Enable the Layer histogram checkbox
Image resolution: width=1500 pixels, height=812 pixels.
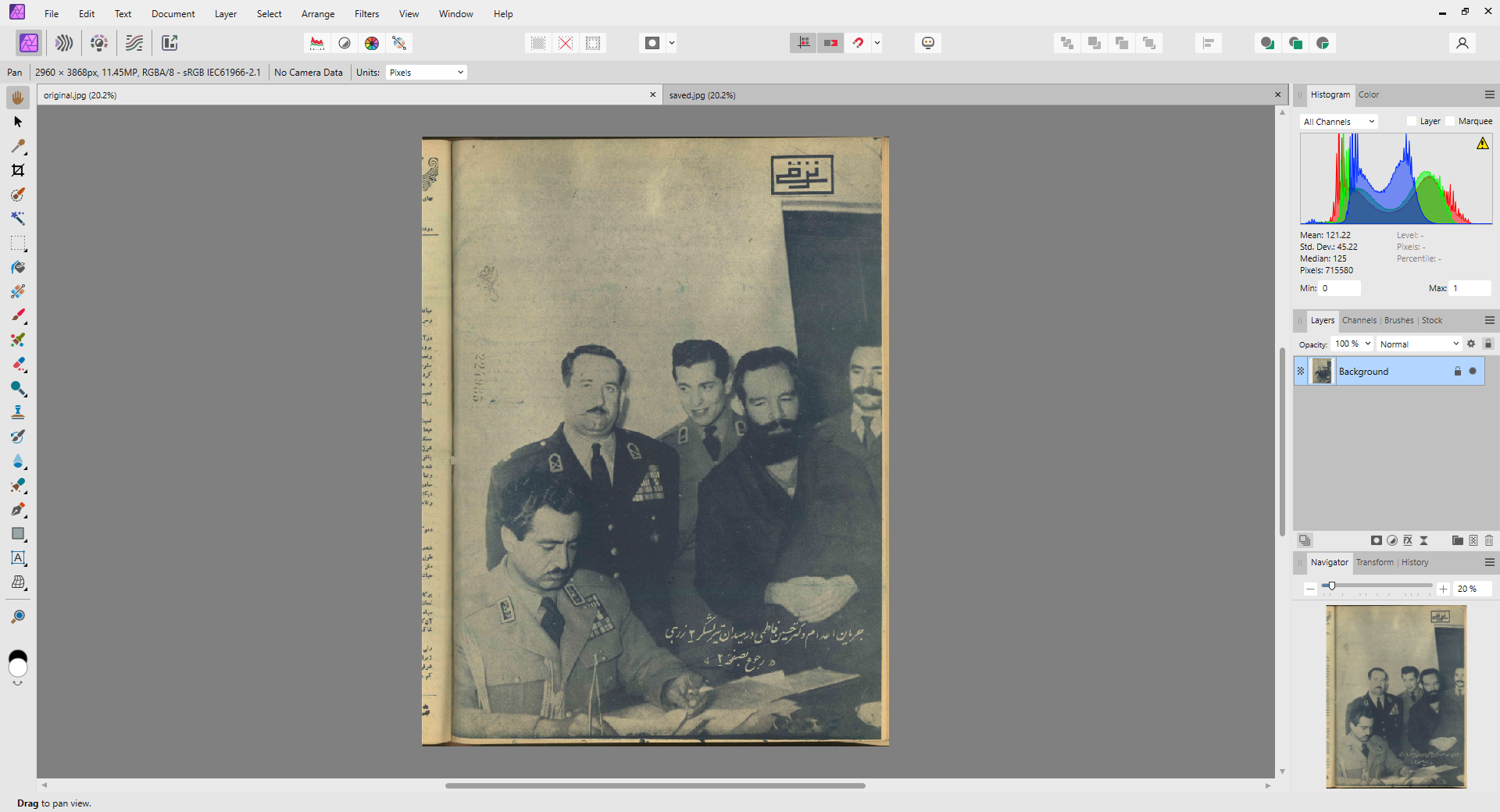click(x=1412, y=121)
